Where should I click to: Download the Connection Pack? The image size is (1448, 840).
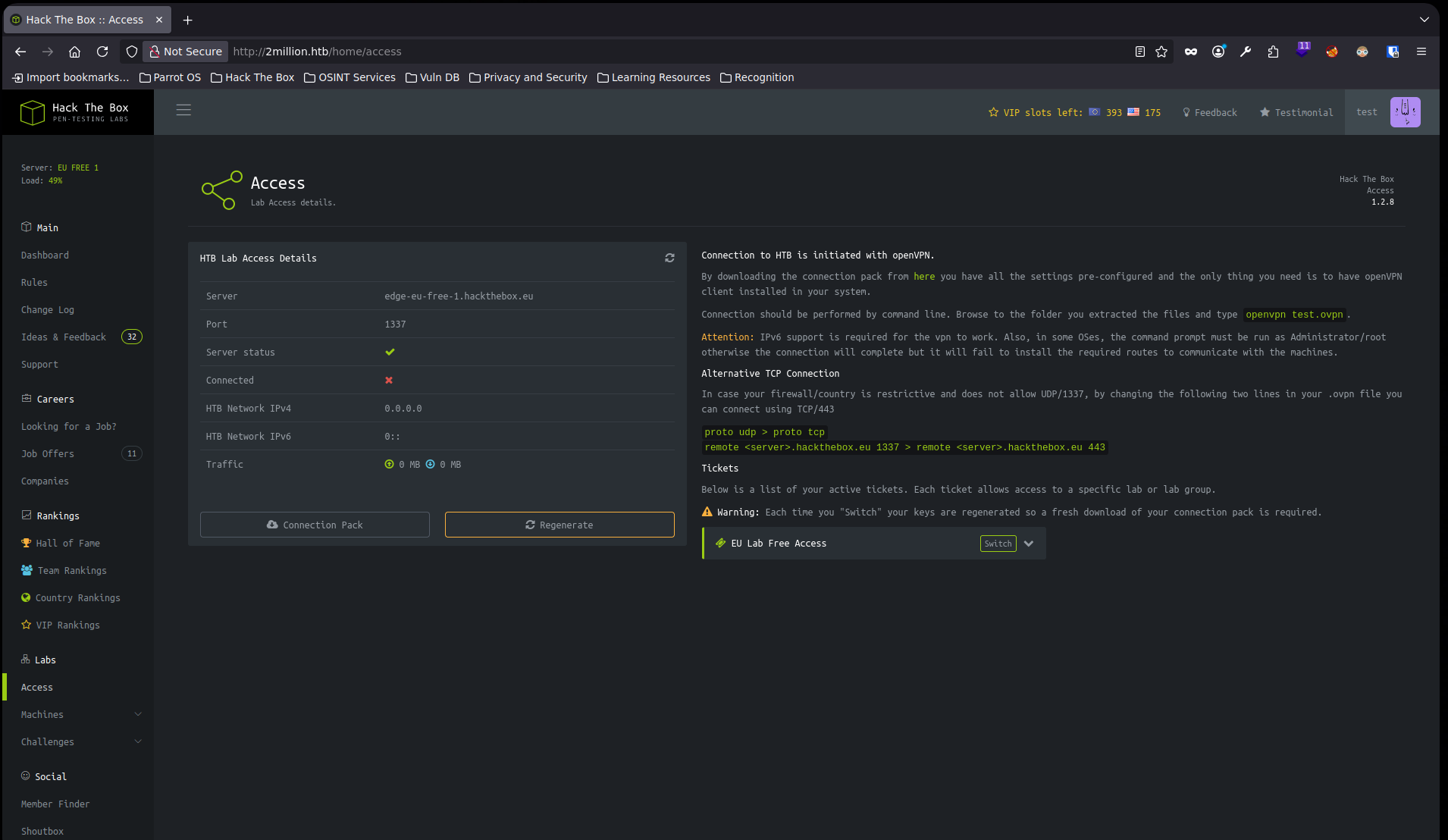click(x=315, y=525)
